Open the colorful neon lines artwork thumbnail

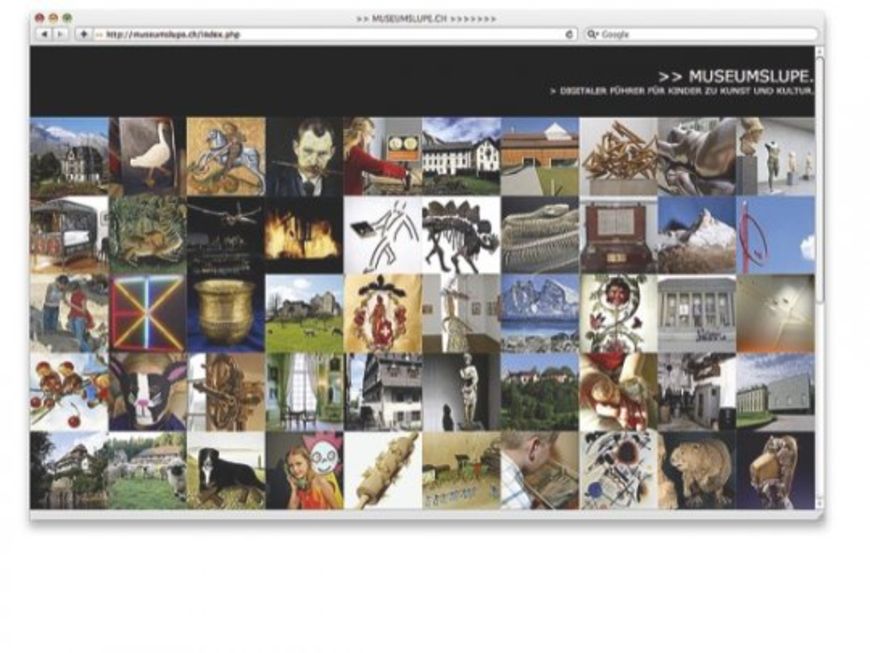tap(148, 313)
